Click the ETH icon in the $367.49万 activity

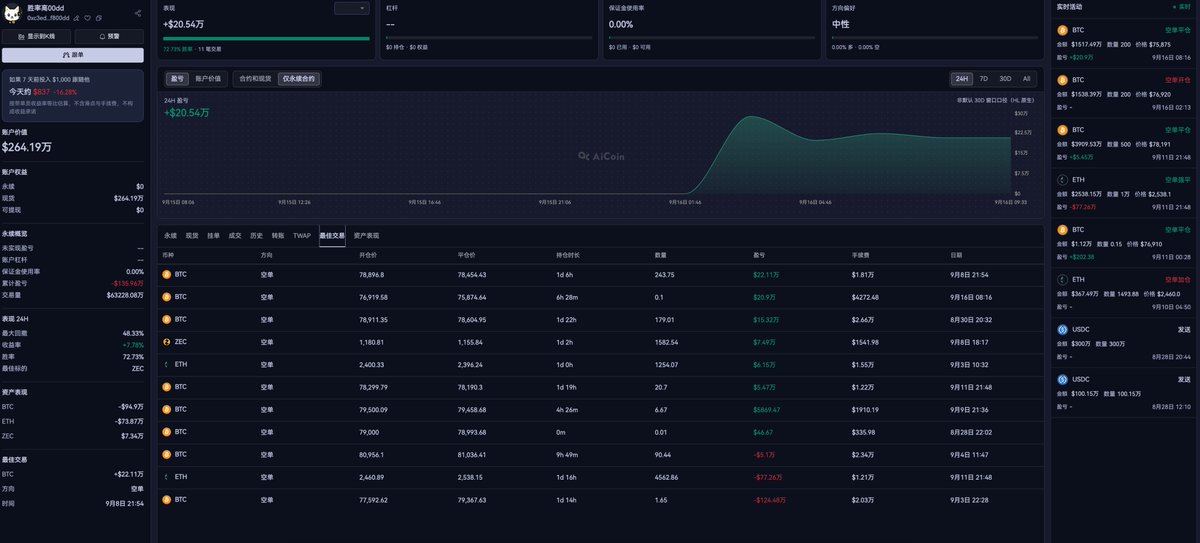pos(1063,279)
